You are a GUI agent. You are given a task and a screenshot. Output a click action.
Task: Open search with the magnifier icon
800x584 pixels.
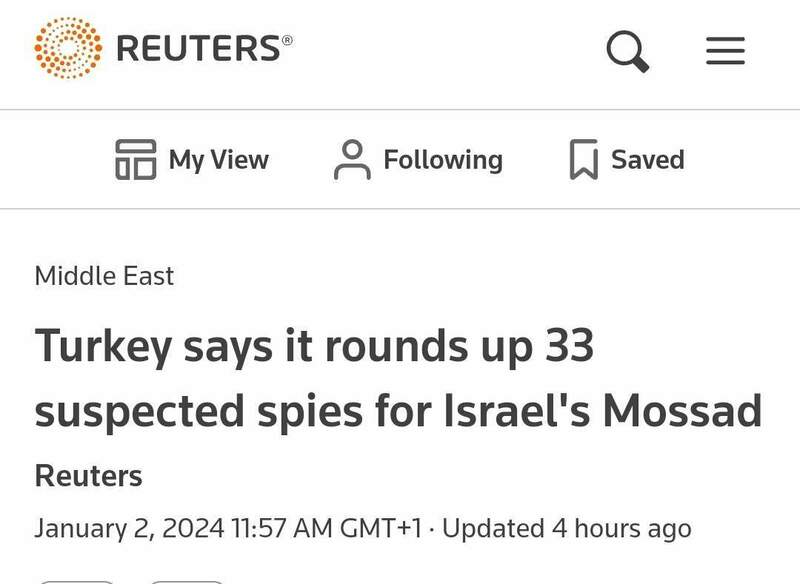628,51
